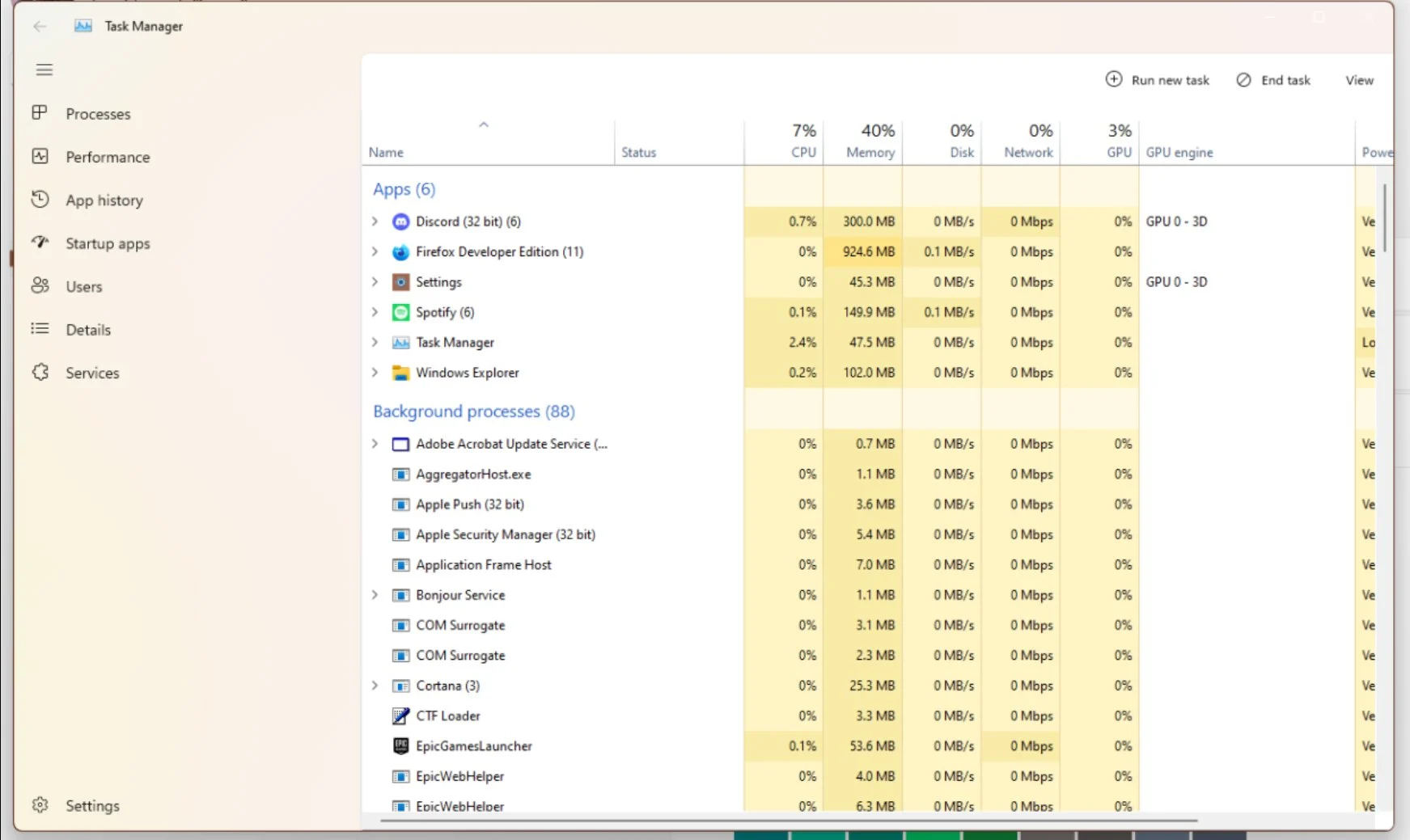
Task: Click the Processes sidebar icon
Action: pos(40,112)
